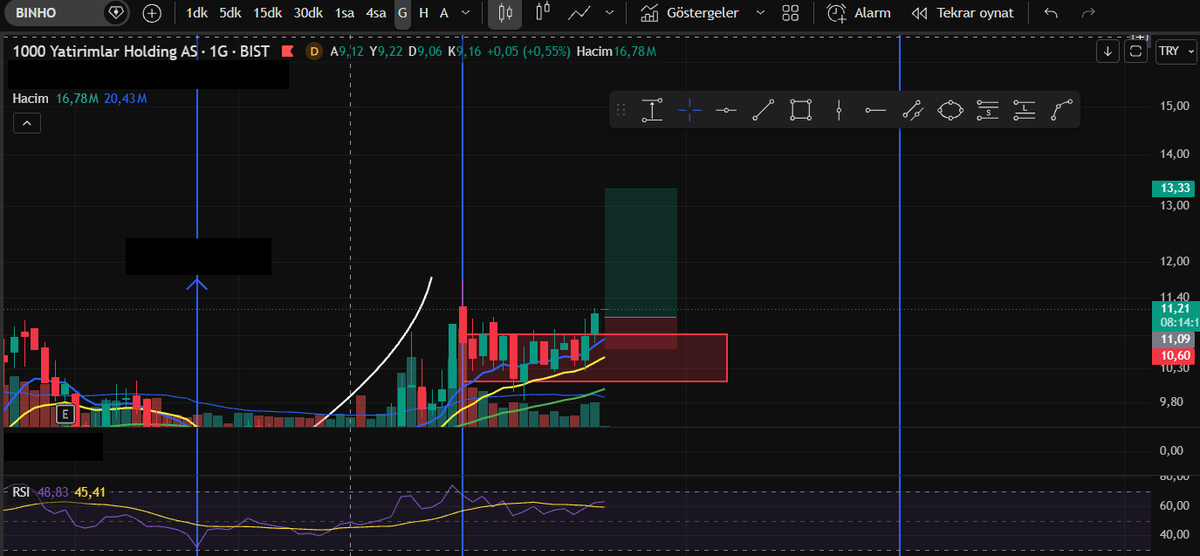The height and width of the screenshot is (556, 1200).
Task: Select the rectangle drawing tool
Action: pos(800,110)
